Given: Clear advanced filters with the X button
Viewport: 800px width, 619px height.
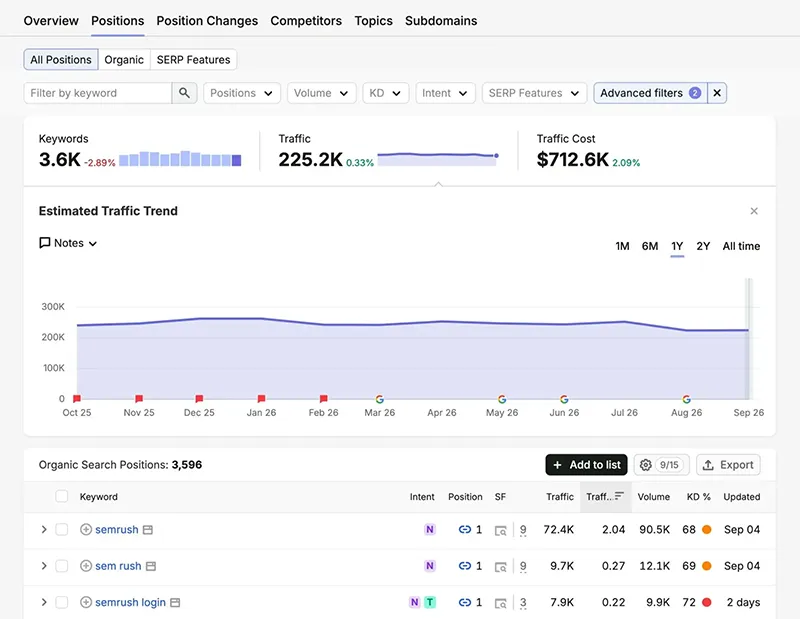Looking at the screenshot, I should pyautogui.click(x=717, y=93).
